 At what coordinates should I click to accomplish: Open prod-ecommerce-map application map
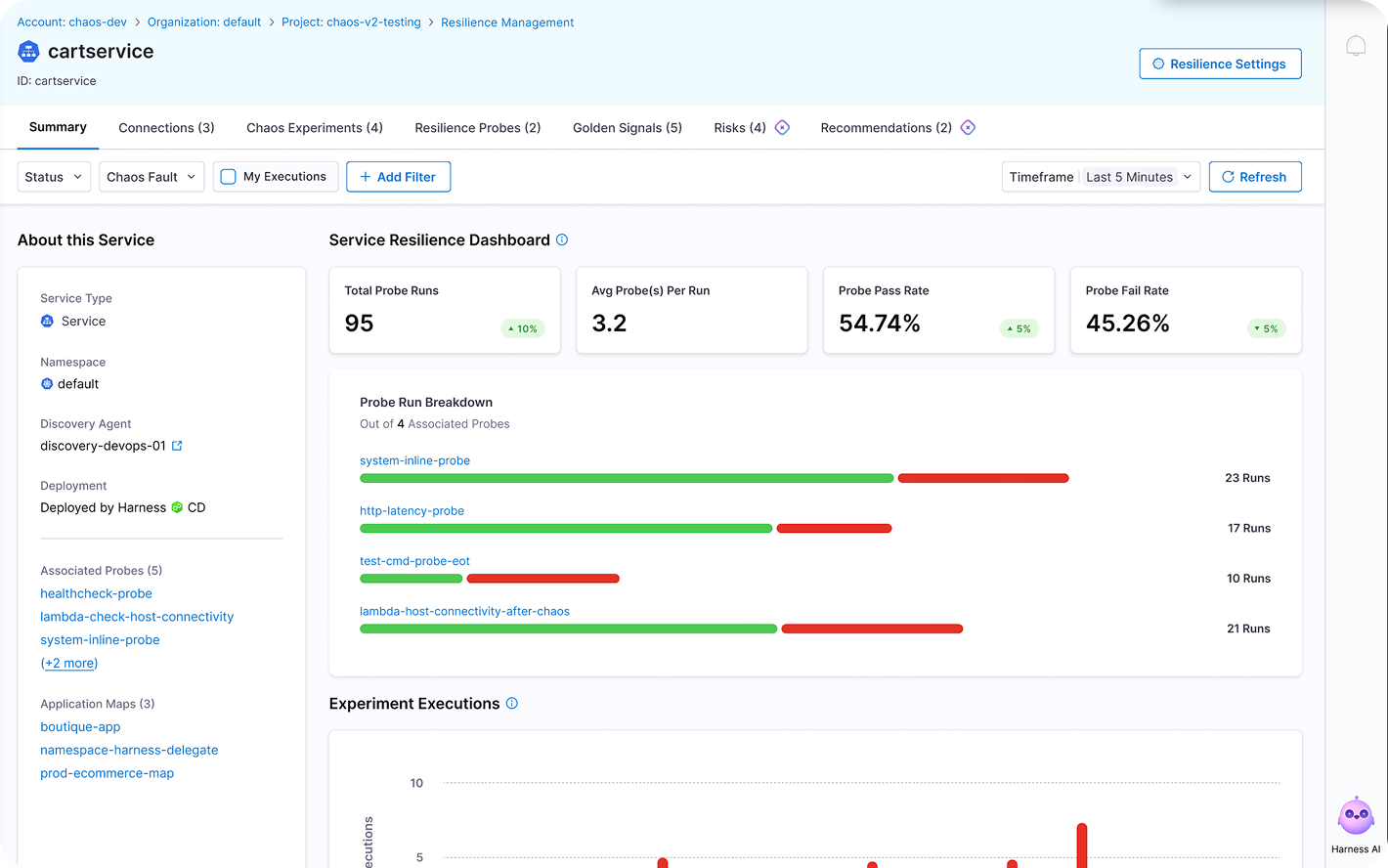tap(107, 773)
